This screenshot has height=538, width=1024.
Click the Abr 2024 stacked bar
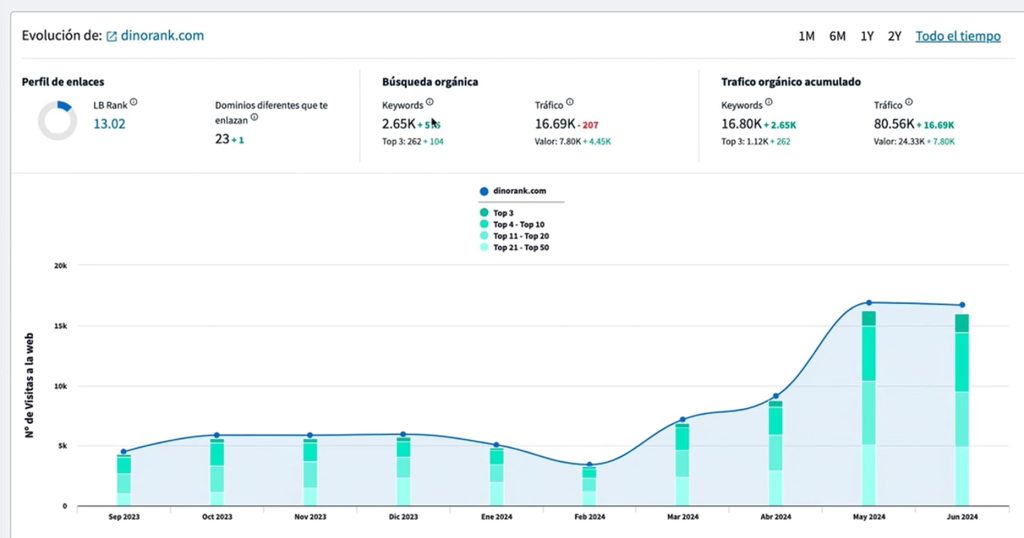pos(775,453)
